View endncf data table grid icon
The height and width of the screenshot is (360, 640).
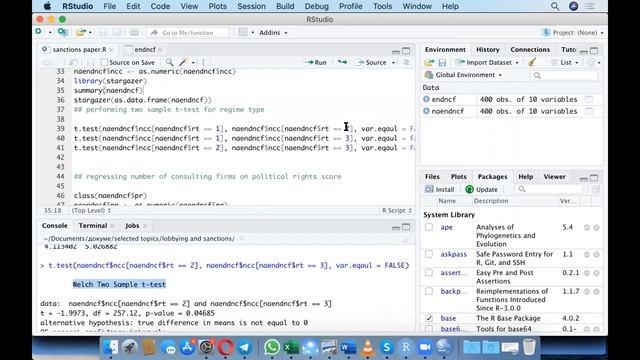click(589, 99)
